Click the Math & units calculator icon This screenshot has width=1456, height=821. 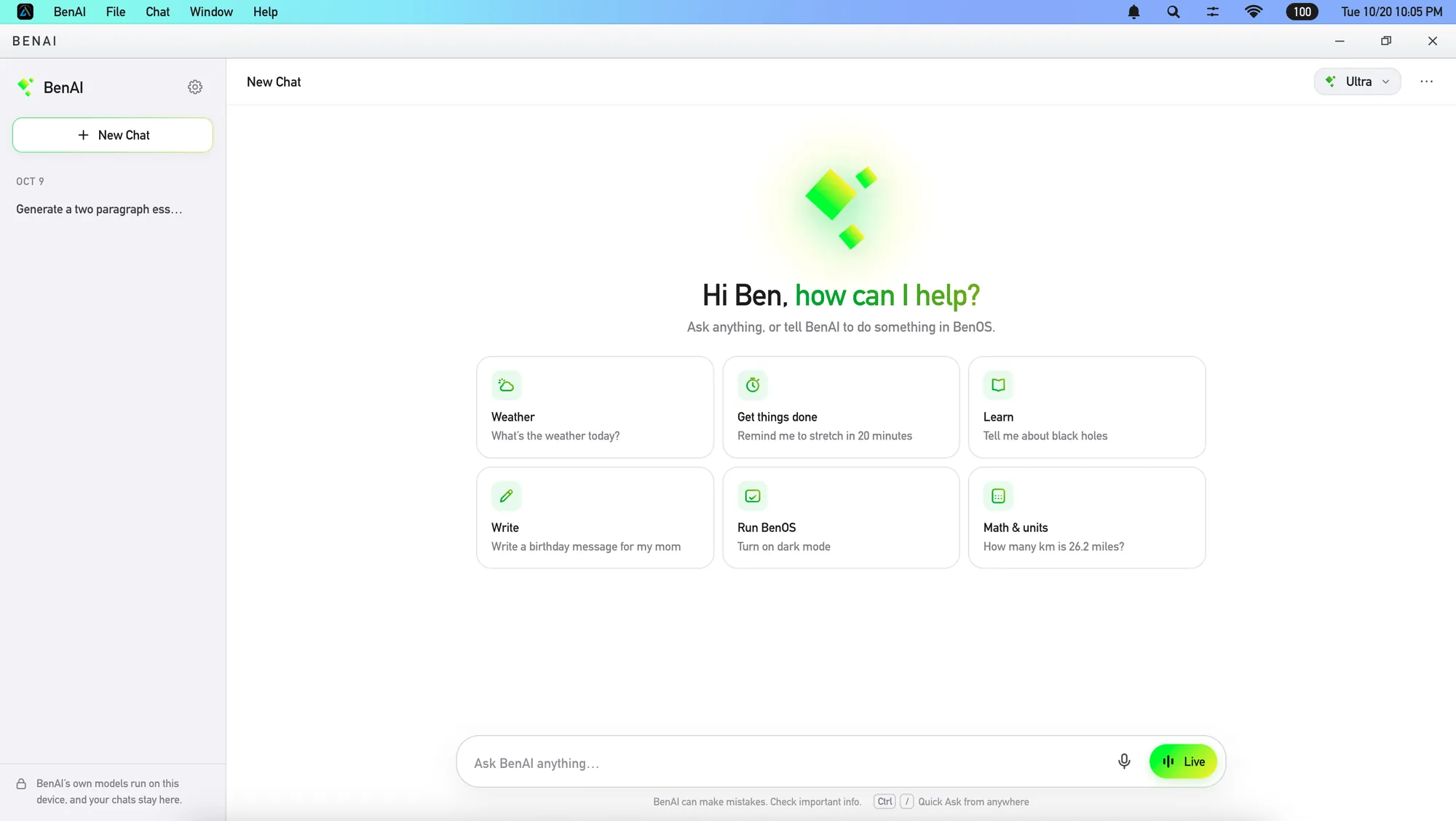click(998, 496)
